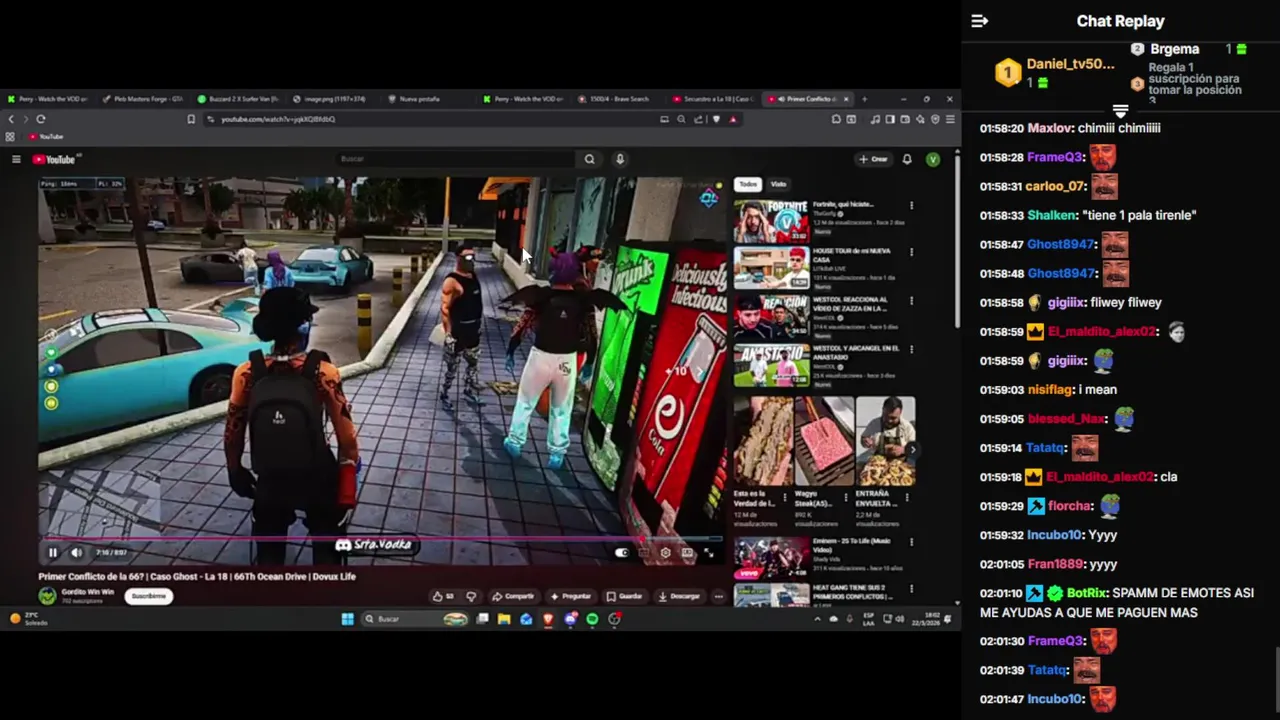Select the Todos filter chip
The height and width of the screenshot is (720, 1280).
[748, 184]
